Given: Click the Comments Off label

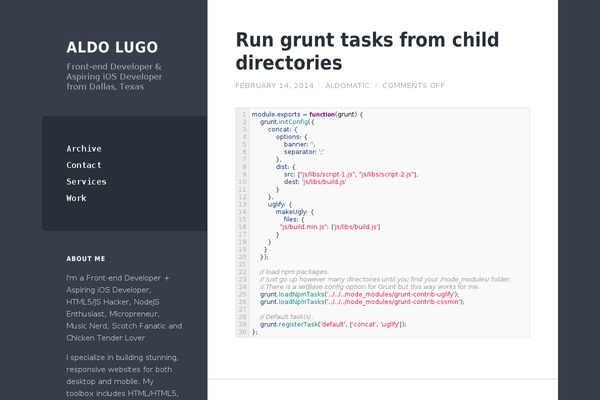Looking at the screenshot, I should pyautogui.click(x=413, y=86).
